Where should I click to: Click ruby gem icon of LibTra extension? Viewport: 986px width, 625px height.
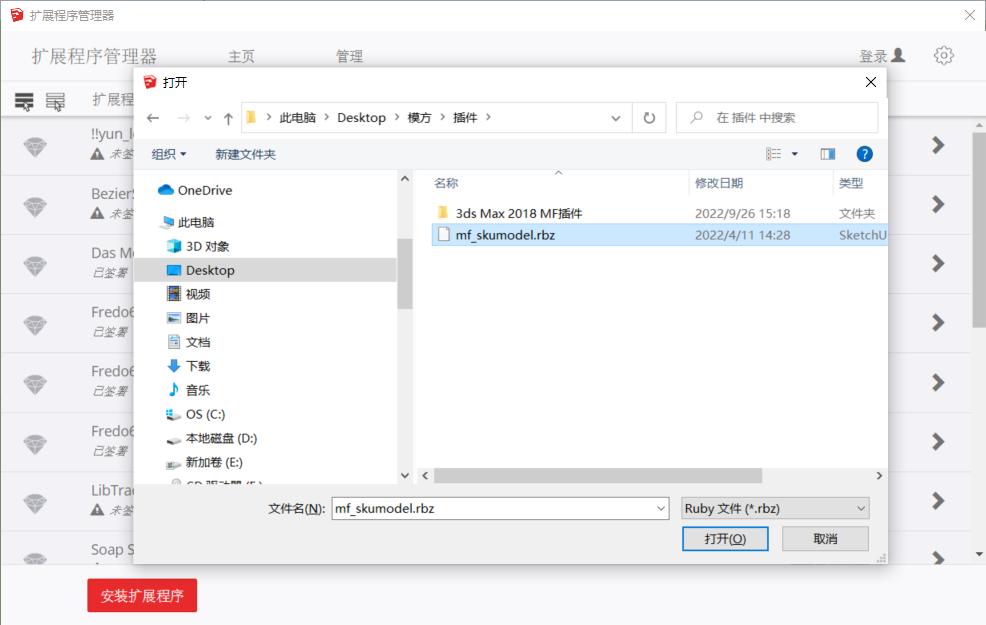click(35, 502)
